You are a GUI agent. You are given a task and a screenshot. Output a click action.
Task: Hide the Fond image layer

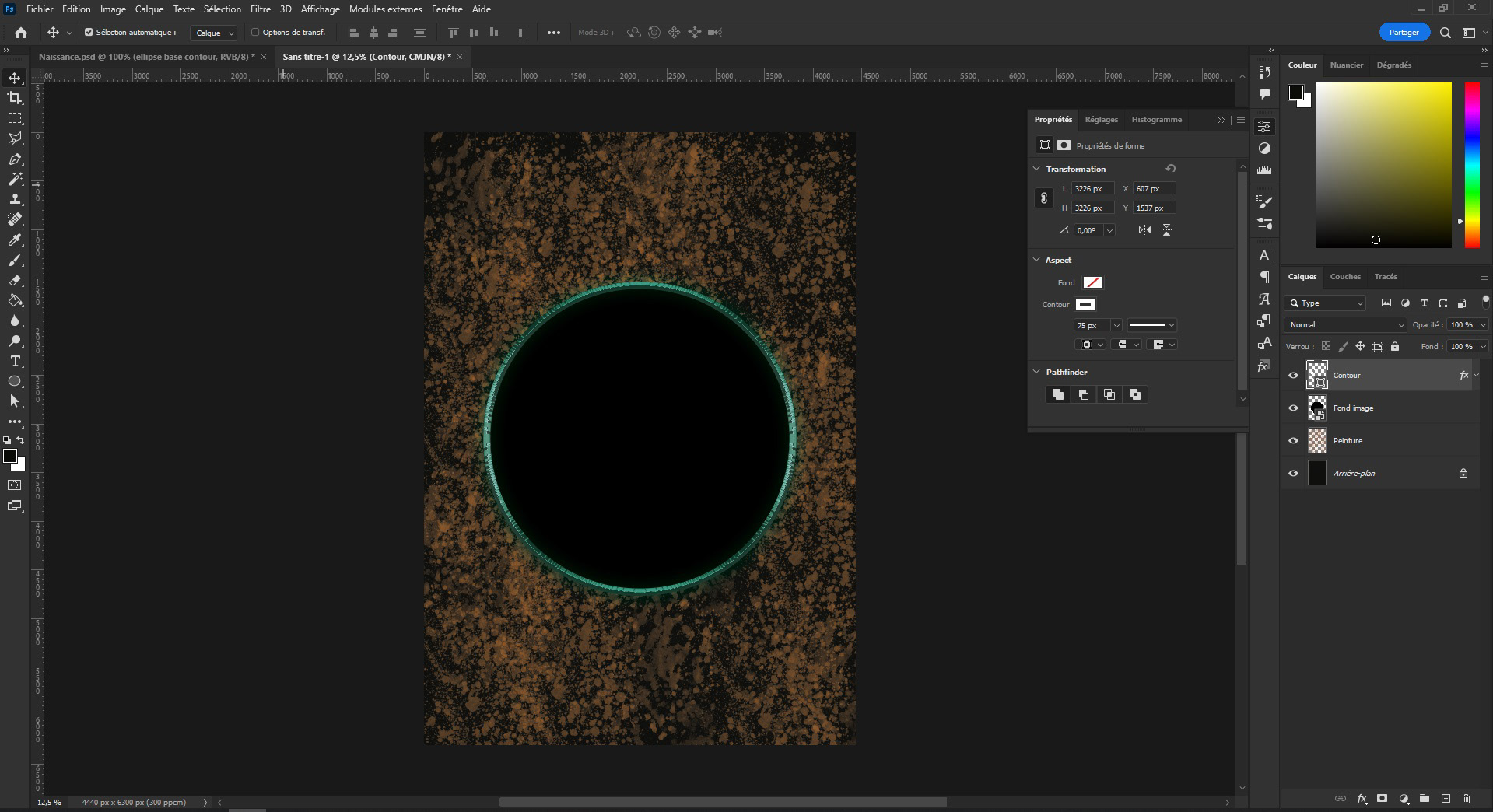(x=1294, y=408)
